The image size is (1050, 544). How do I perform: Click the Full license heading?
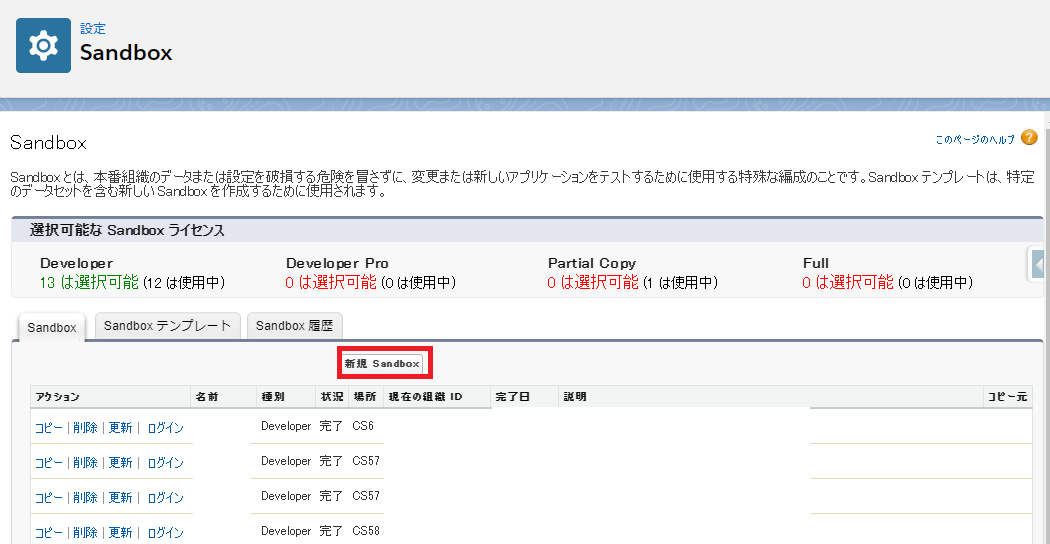point(816,263)
